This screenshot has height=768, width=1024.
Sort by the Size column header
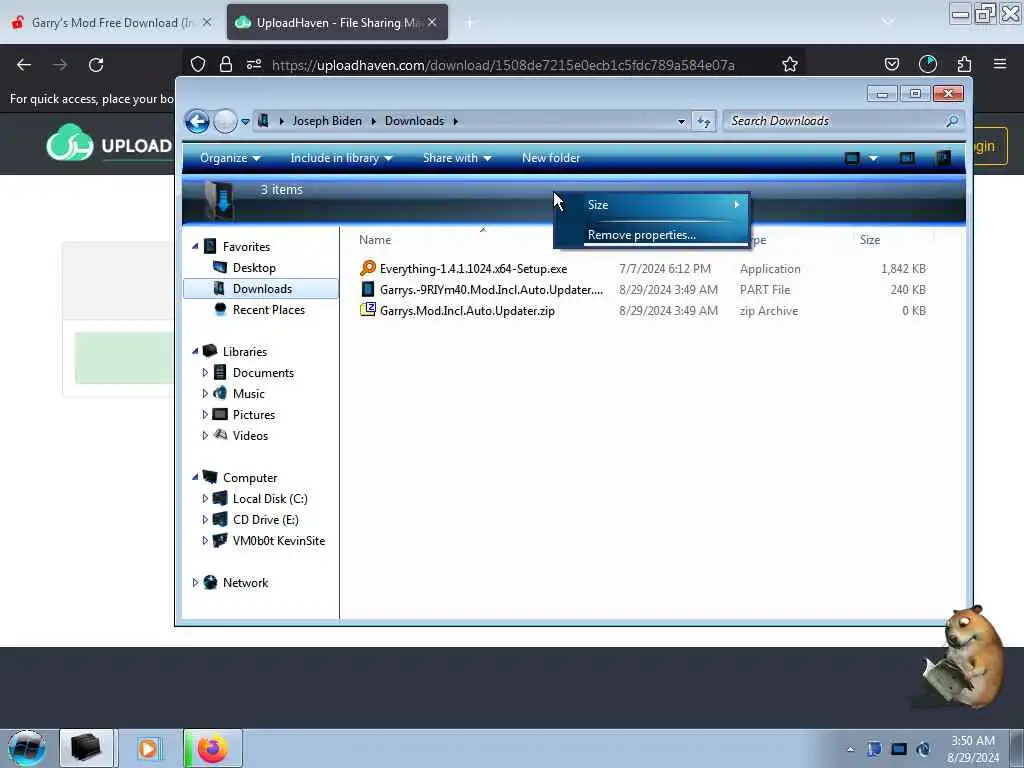click(x=870, y=240)
